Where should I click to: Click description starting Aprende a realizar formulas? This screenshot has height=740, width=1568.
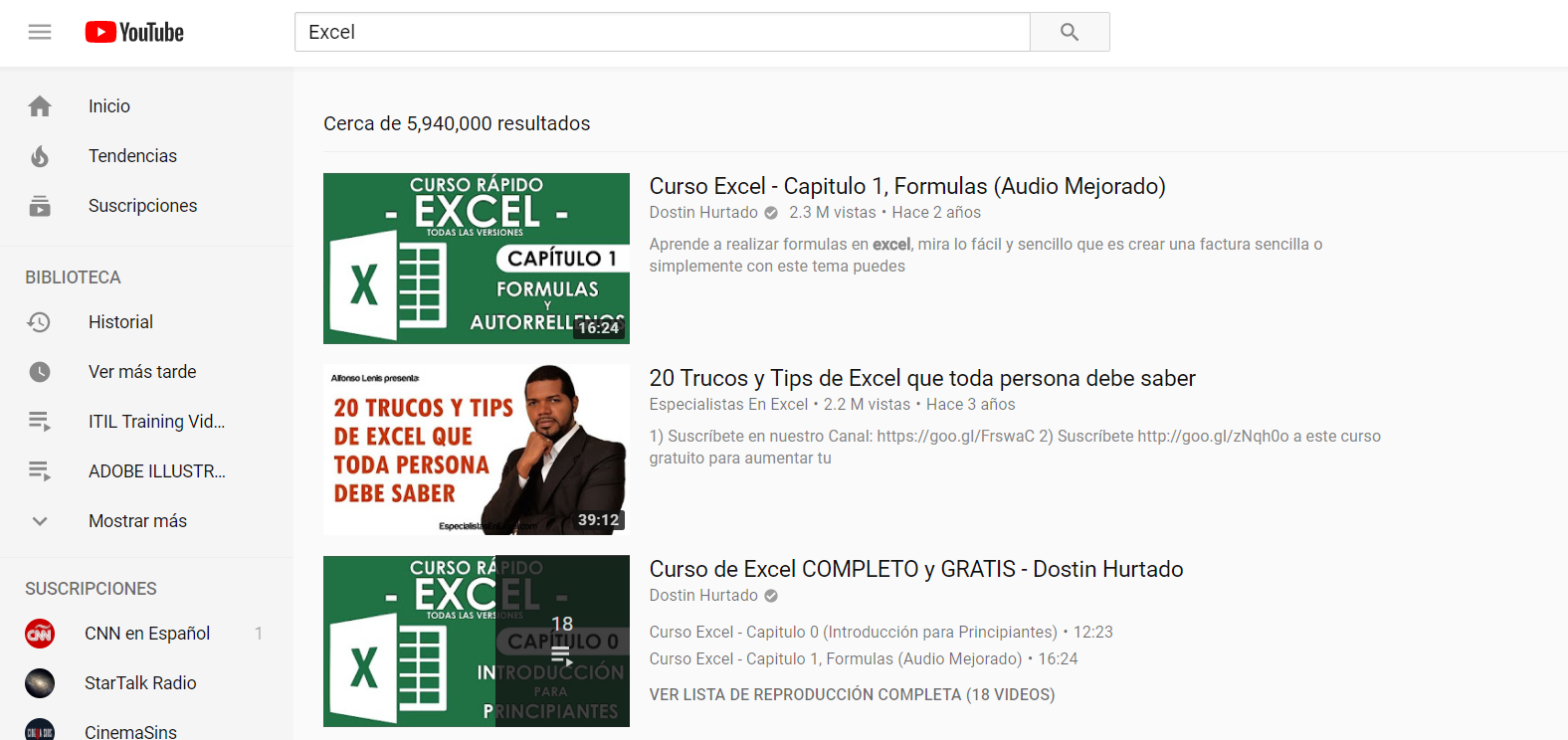click(x=986, y=256)
